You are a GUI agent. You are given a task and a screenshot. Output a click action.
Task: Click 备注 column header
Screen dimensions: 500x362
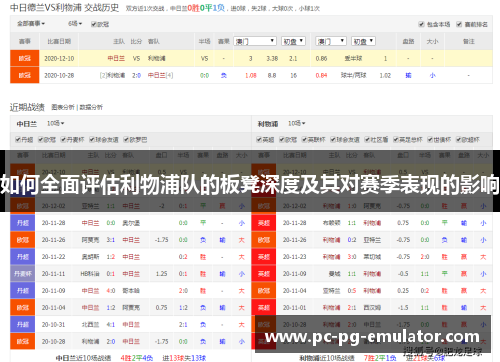coord(469,41)
